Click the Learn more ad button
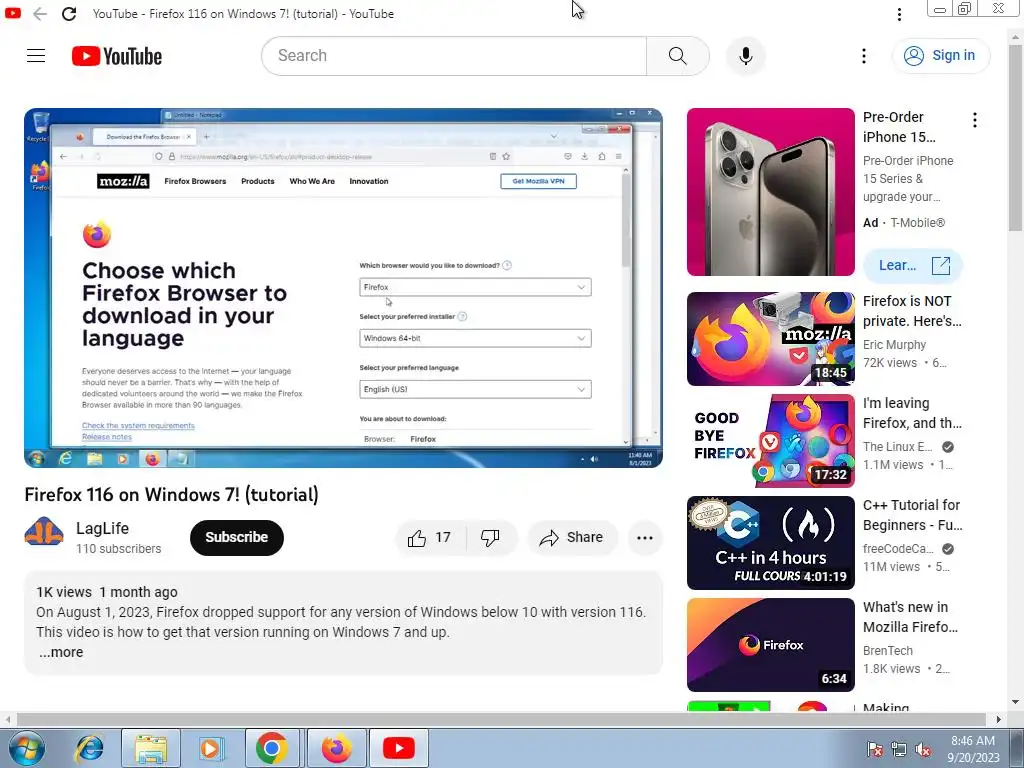 (912, 265)
